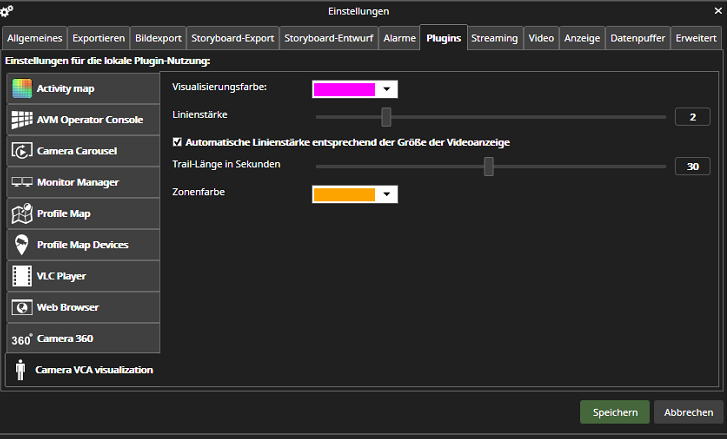The height and width of the screenshot is (439, 727).
Task: Select the AVM Operator Console label
Action: [x=90, y=120]
